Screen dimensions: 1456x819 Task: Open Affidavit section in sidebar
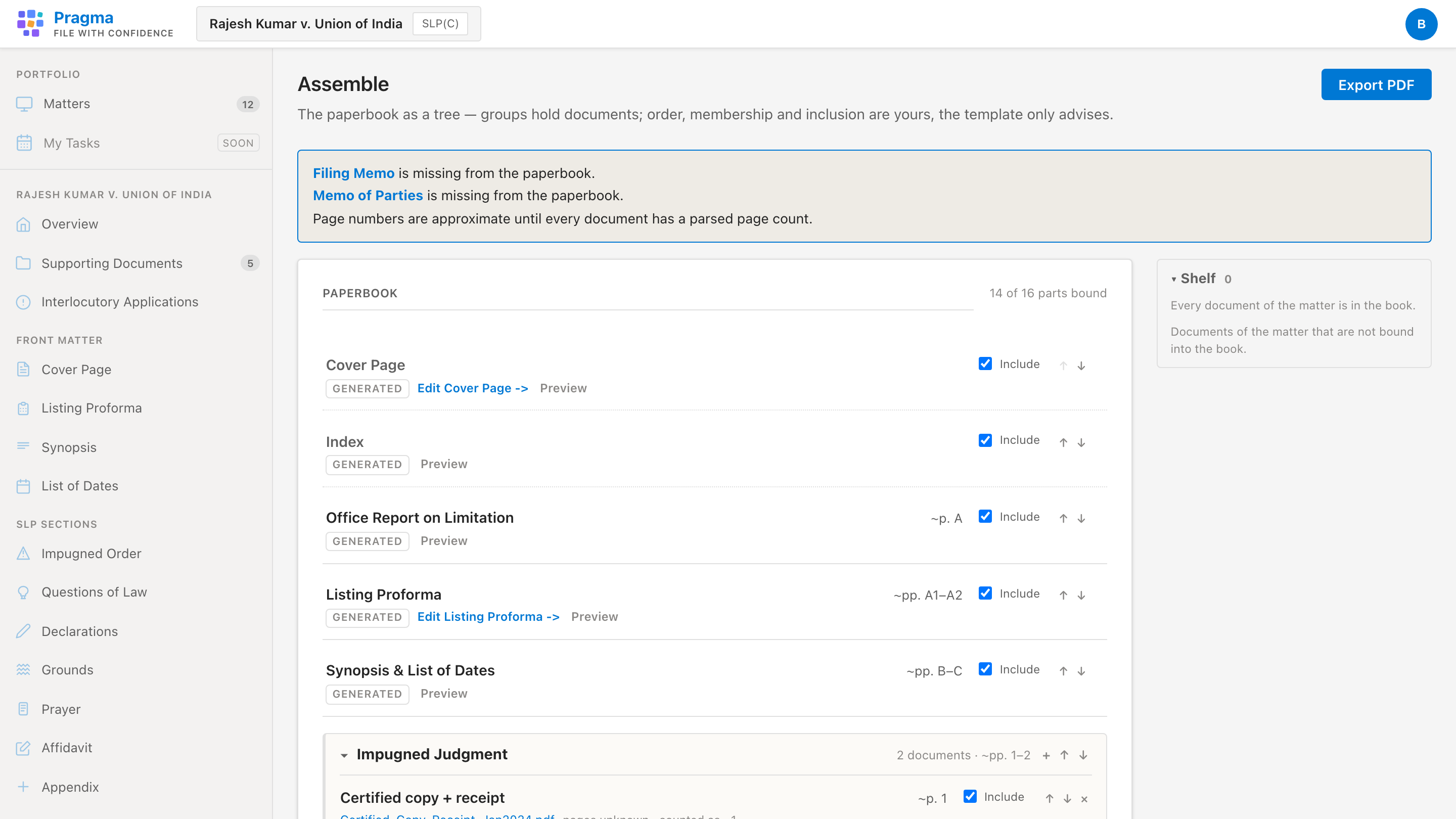[x=135, y=748]
